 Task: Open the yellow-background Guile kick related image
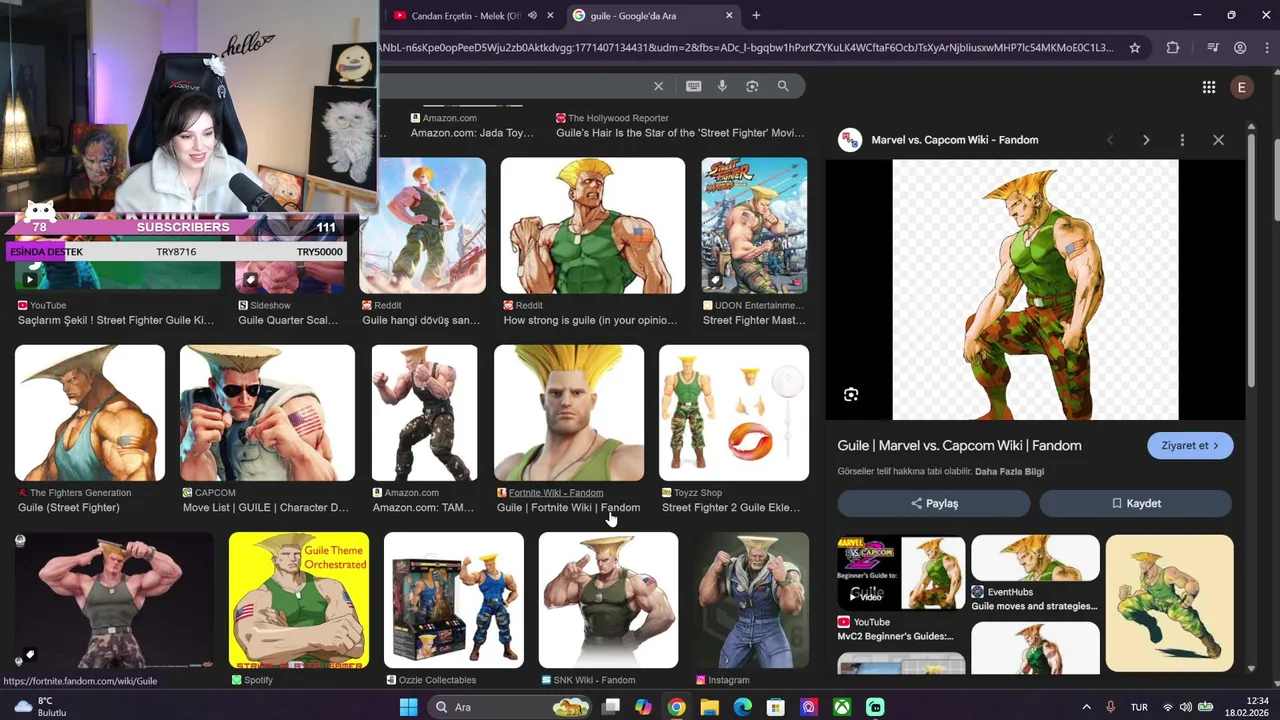(1169, 603)
